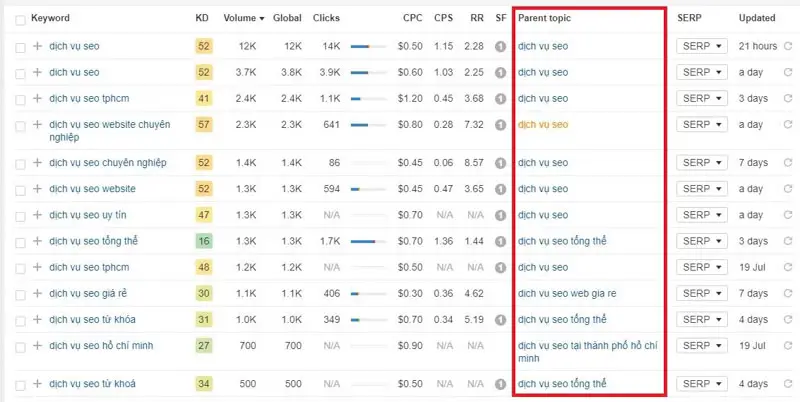Click SF icon in 'dịch vụ seo website' 594-clicks row

coord(501,189)
